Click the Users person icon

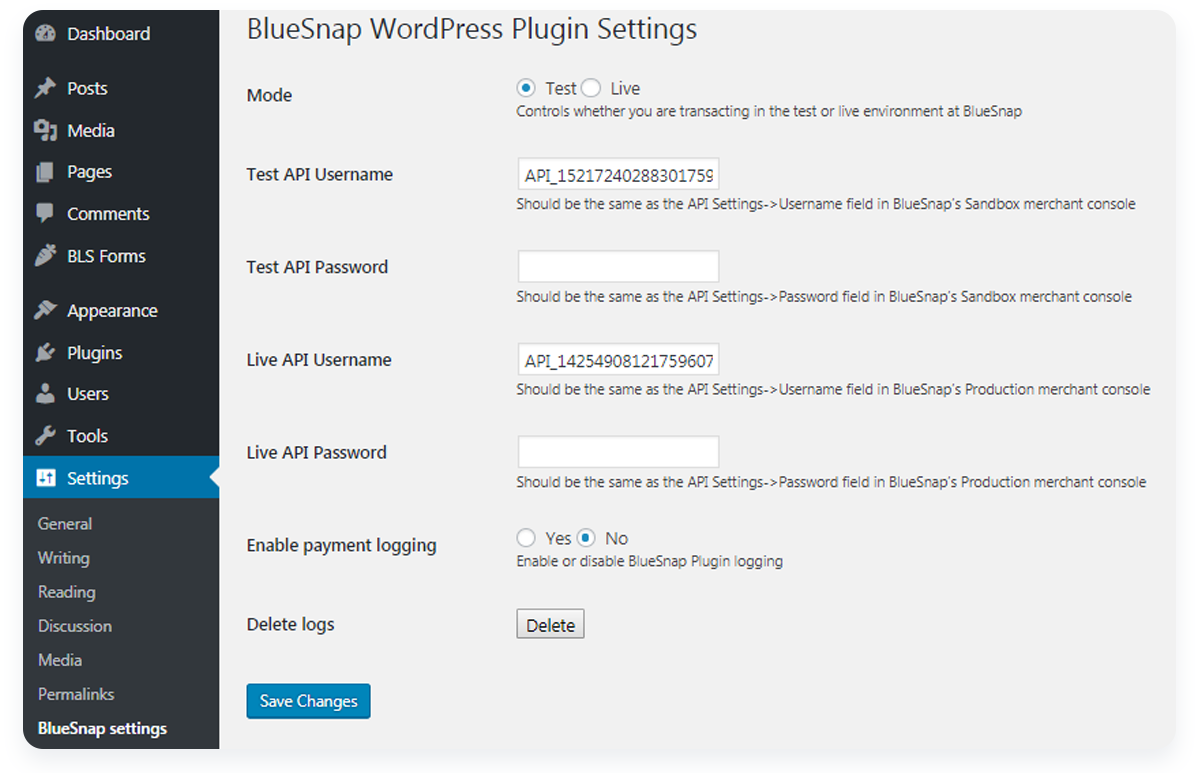coord(45,393)
